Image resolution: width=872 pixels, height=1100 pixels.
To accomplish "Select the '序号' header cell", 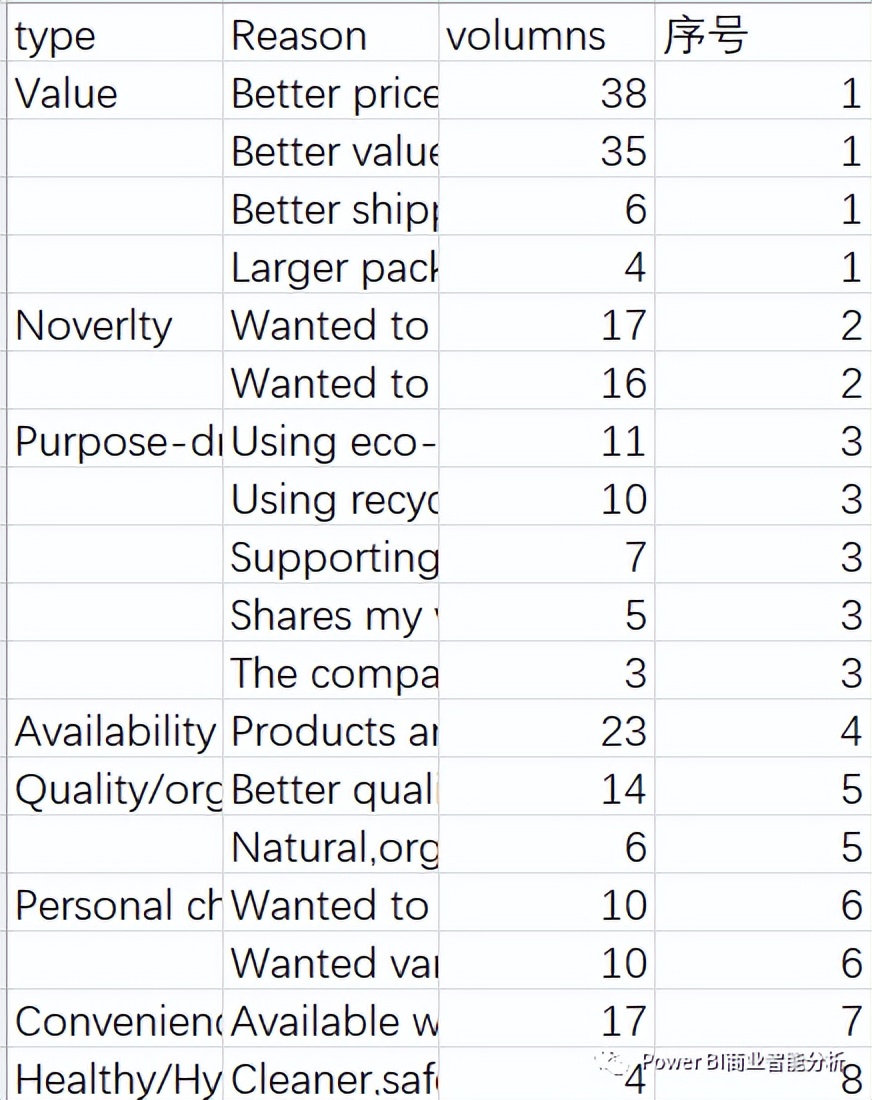I will pos(763,33).
